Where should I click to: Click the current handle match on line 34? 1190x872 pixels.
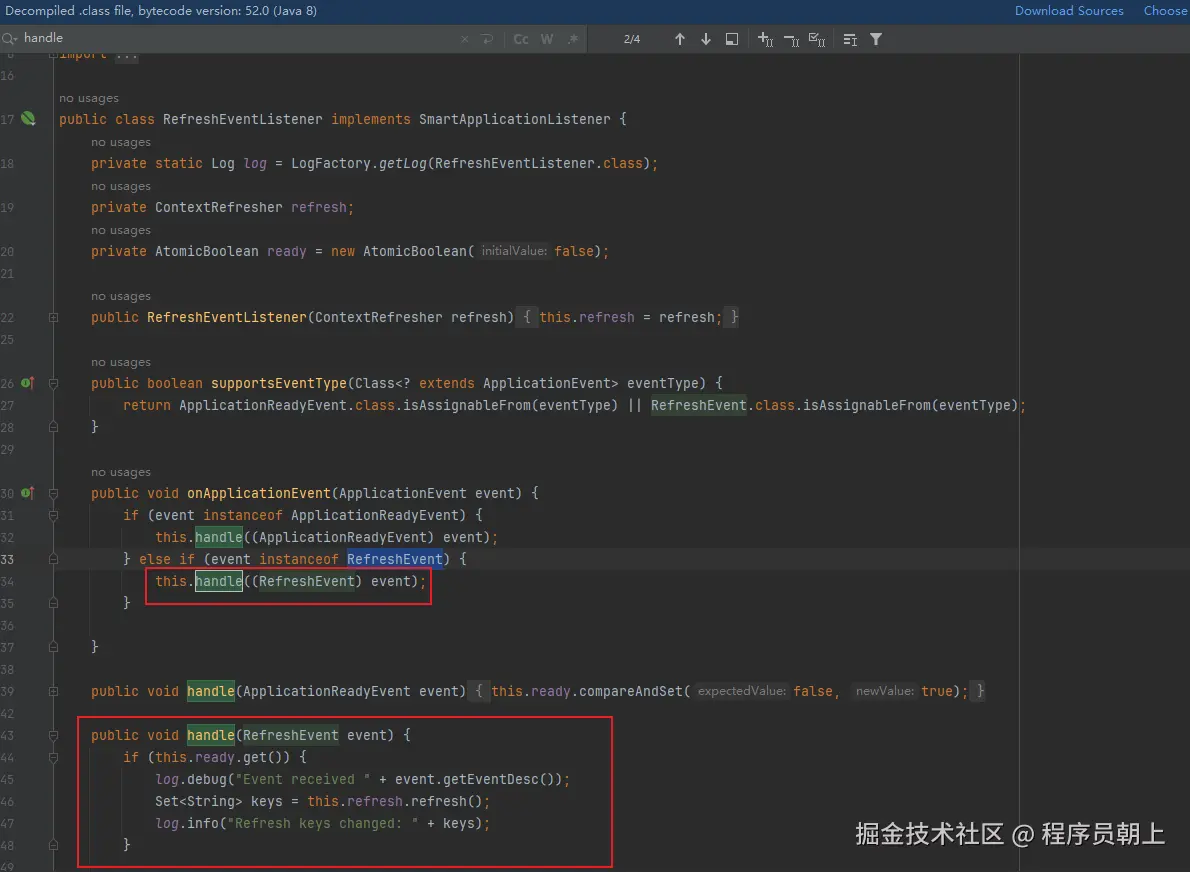pyautogui.click(x=219, y=581)
